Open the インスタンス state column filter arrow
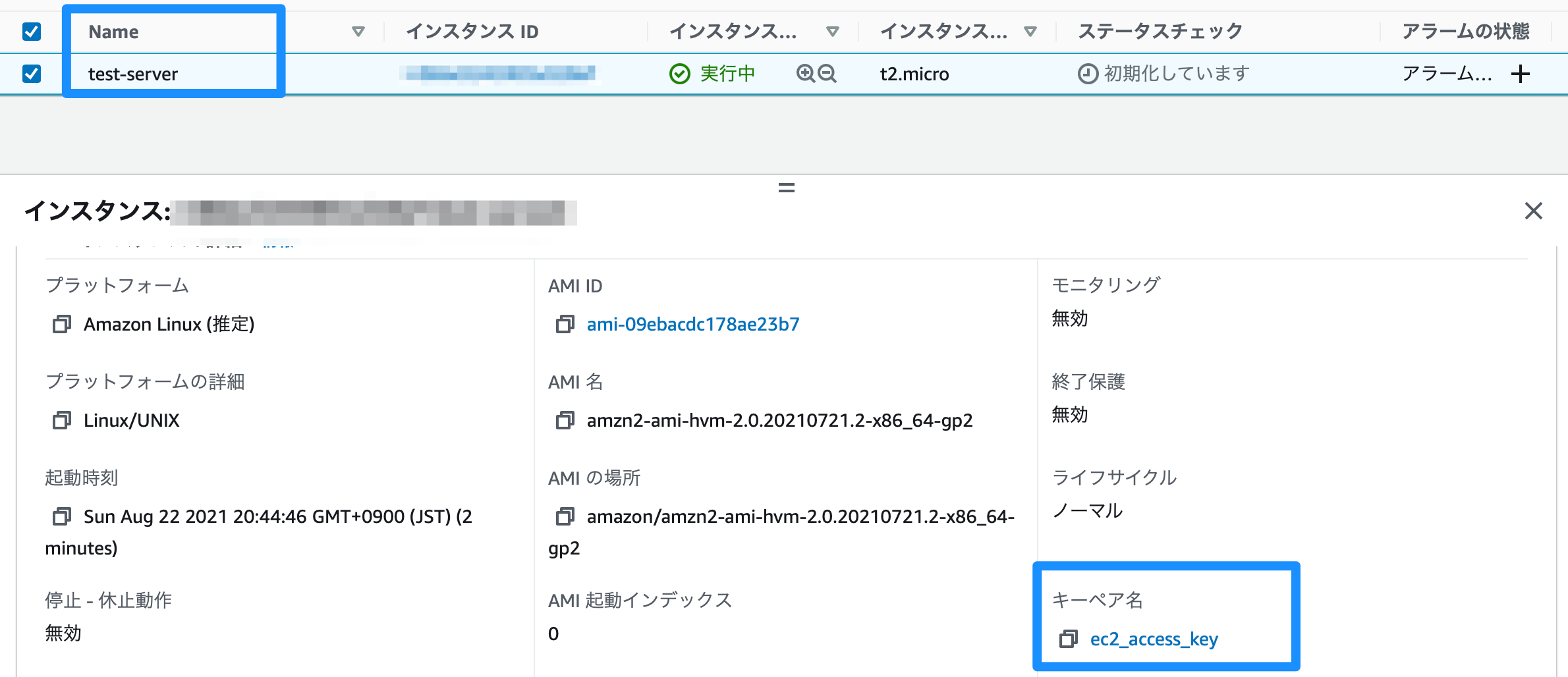1568x677 pixels. [833, 32]
